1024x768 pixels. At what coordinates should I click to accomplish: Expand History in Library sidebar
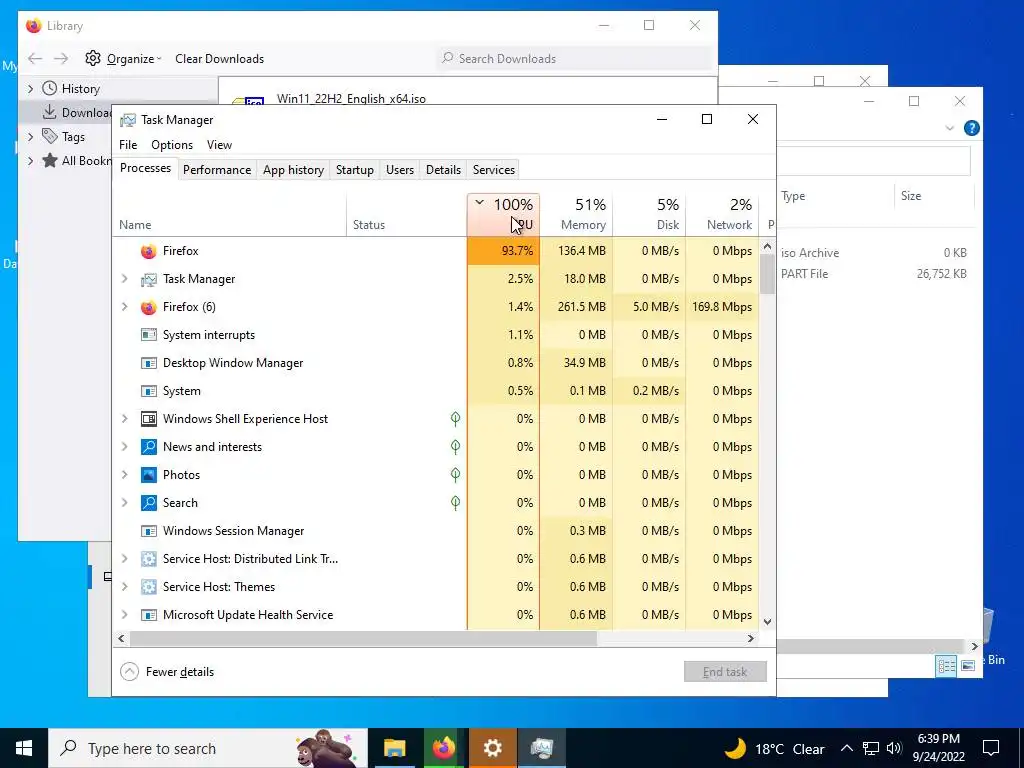30,89
